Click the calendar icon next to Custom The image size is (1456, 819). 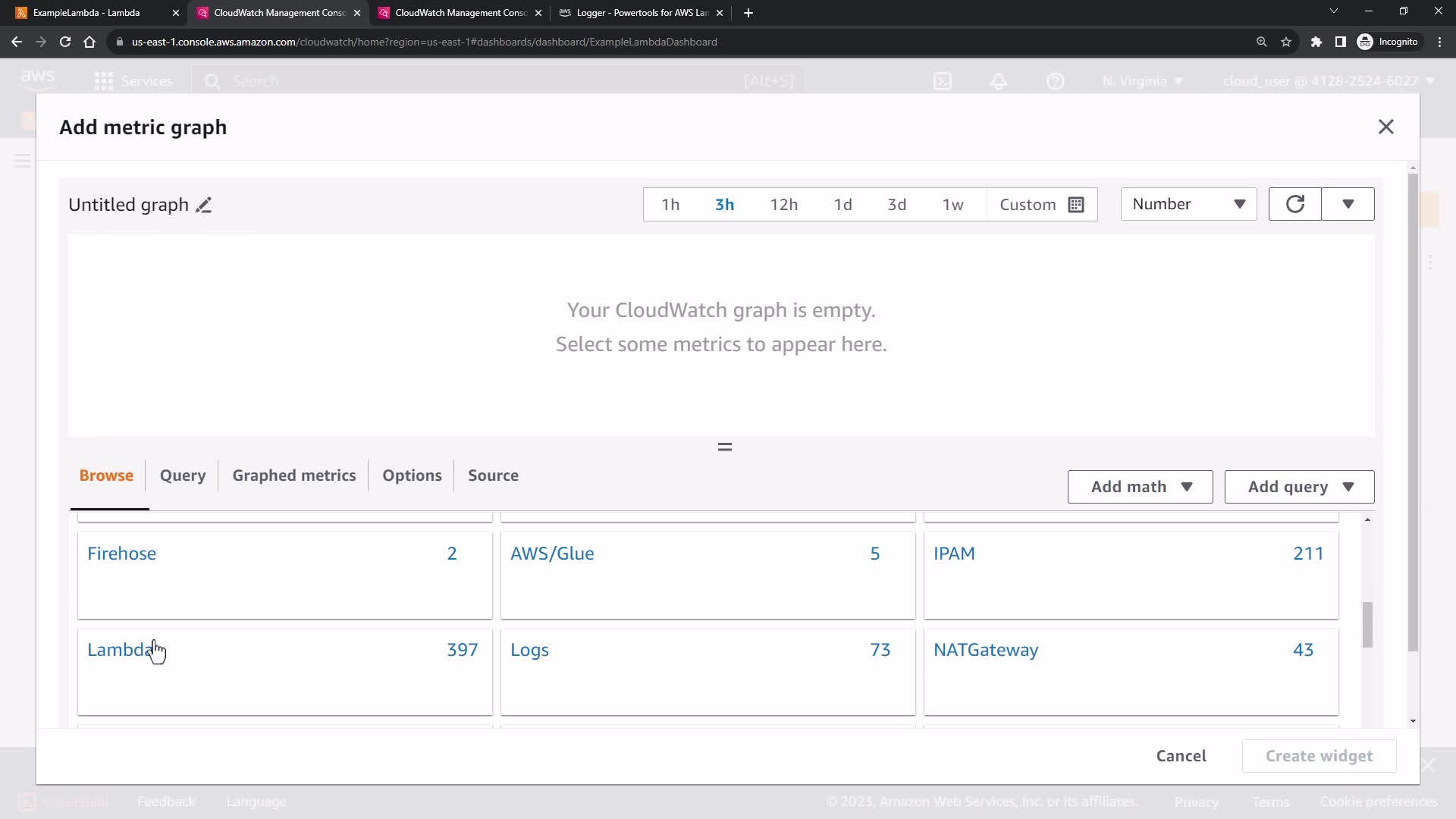[x=1075, y=205]
